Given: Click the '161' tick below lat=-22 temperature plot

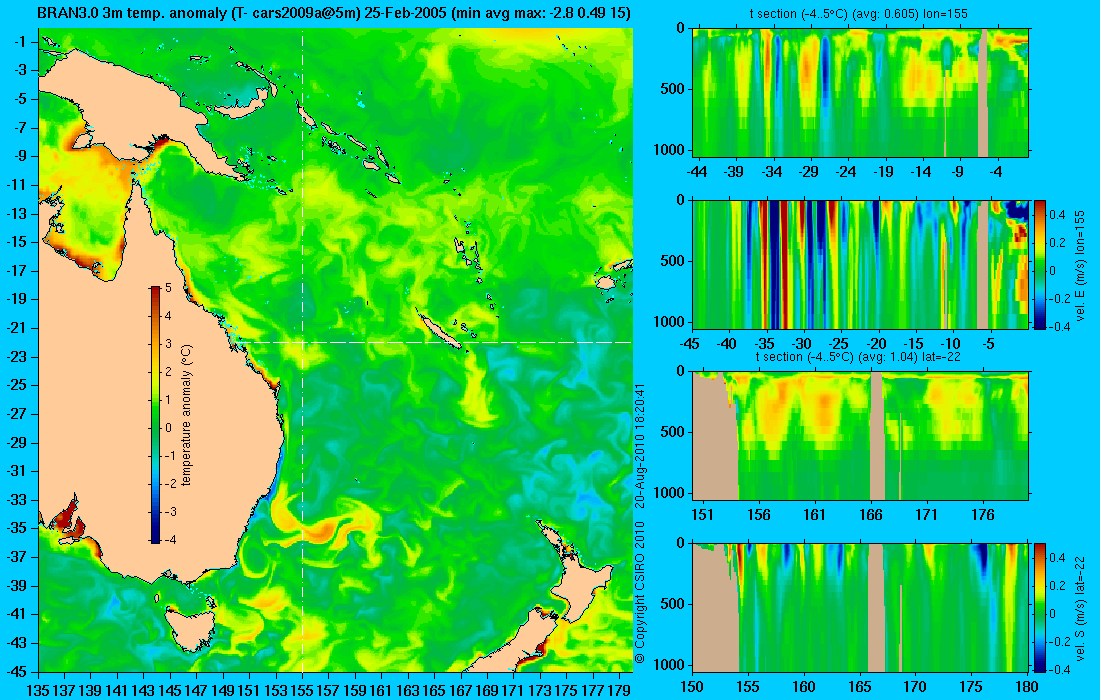Looking at the screenshot, I should click(x=814, y=514).
